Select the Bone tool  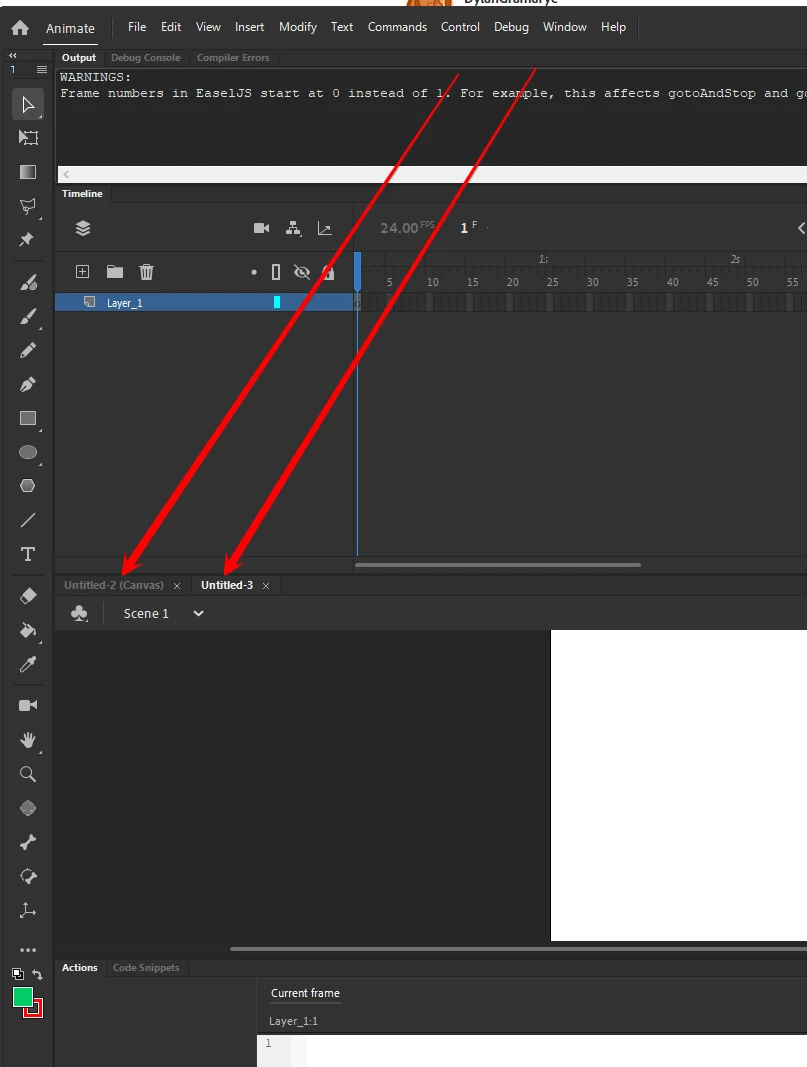coord(28,842)
